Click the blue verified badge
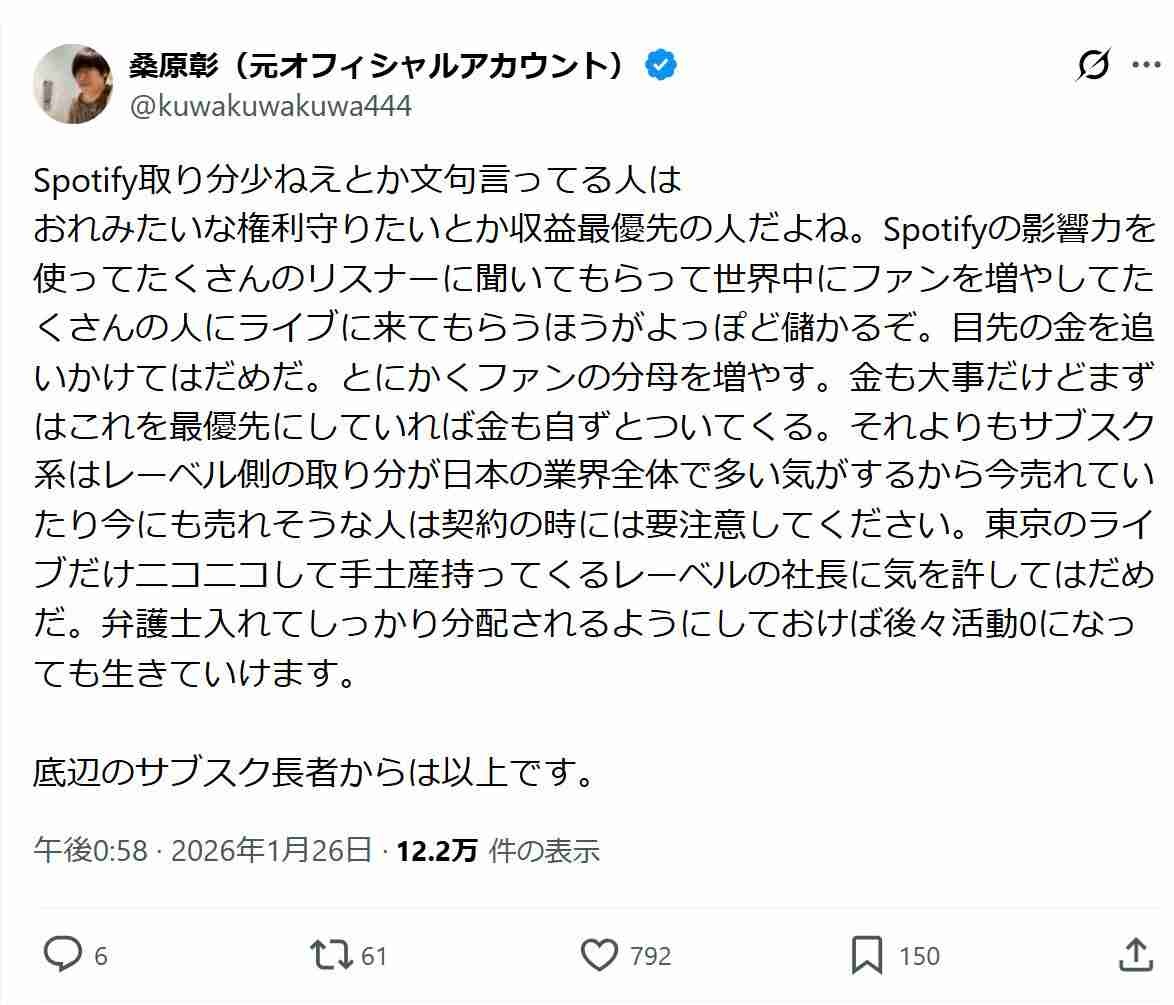The image size is (1174, 1005). click(660, 66)
